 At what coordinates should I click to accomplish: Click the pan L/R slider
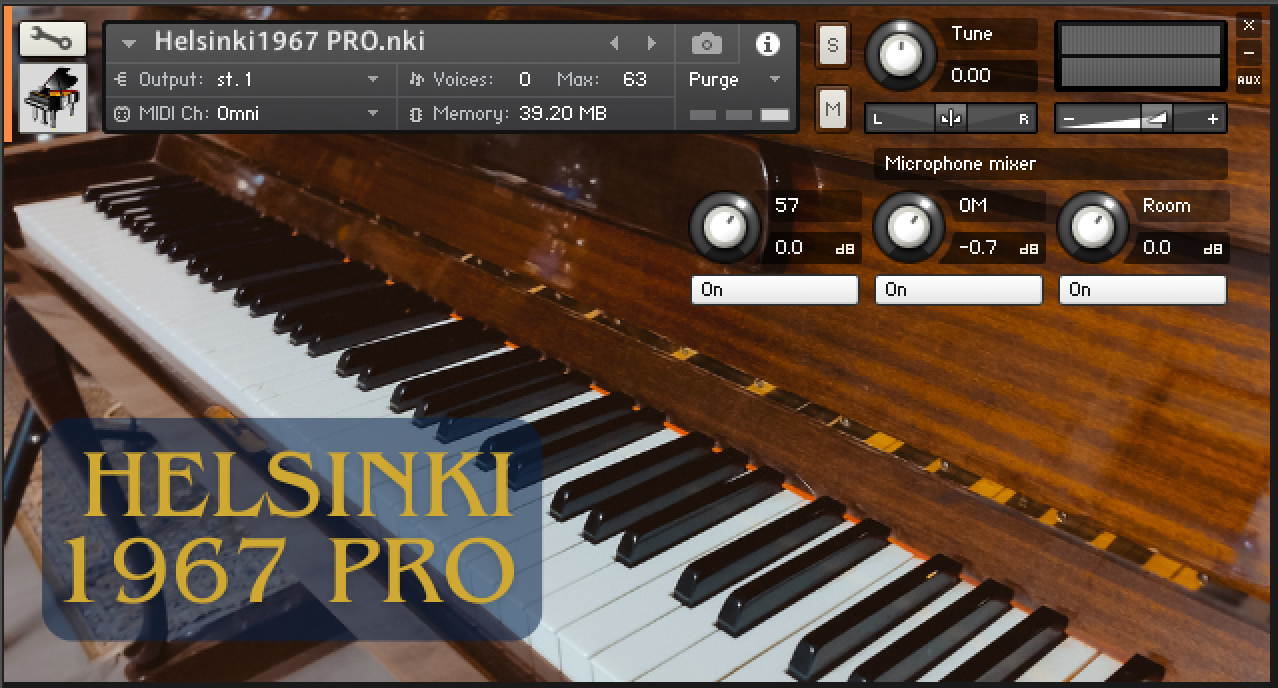(x=950, y=119)
